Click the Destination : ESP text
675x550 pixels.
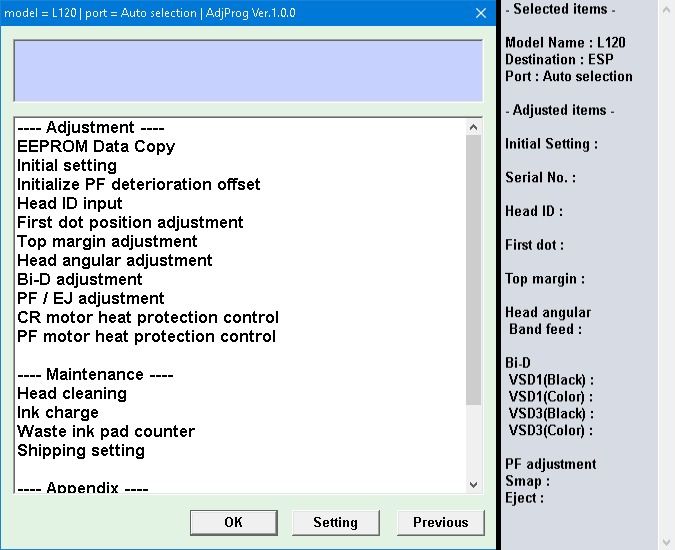coord(559,59)
